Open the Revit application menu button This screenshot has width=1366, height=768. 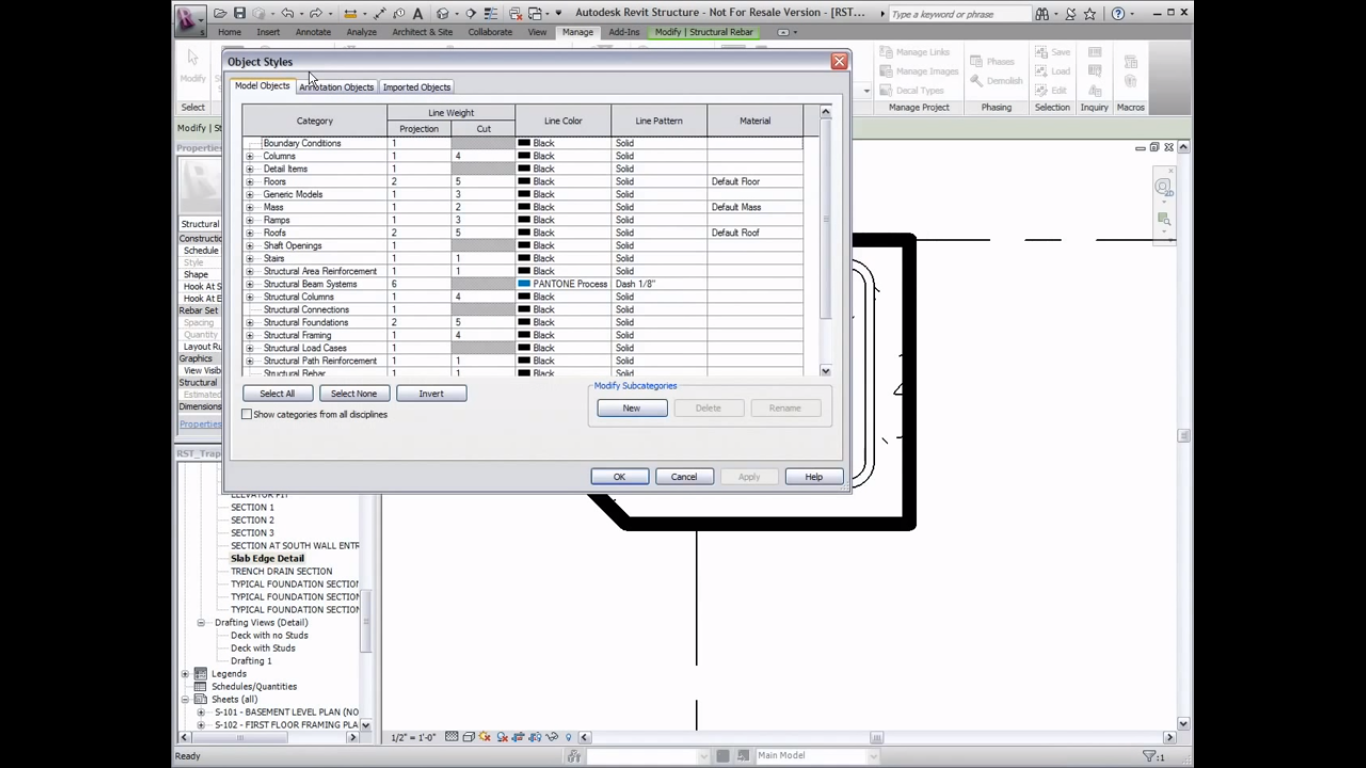(189, 19)
